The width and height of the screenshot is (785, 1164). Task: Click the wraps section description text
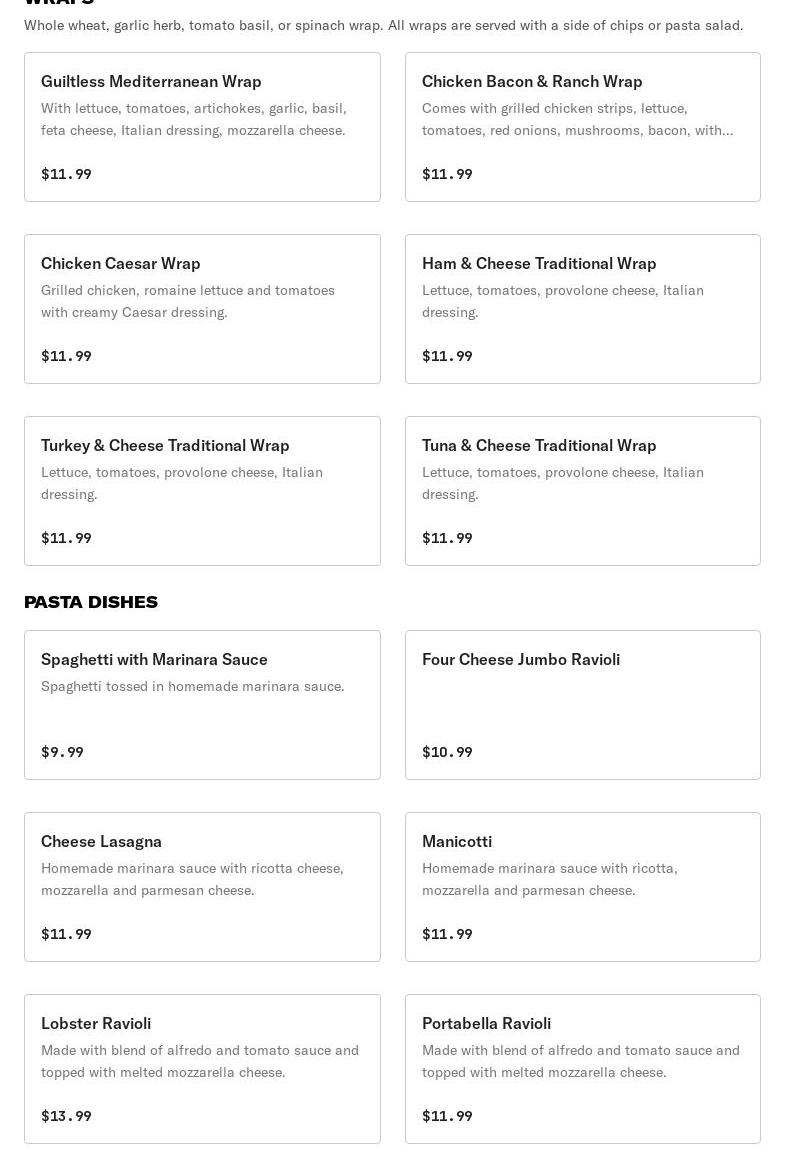(383, 25)
